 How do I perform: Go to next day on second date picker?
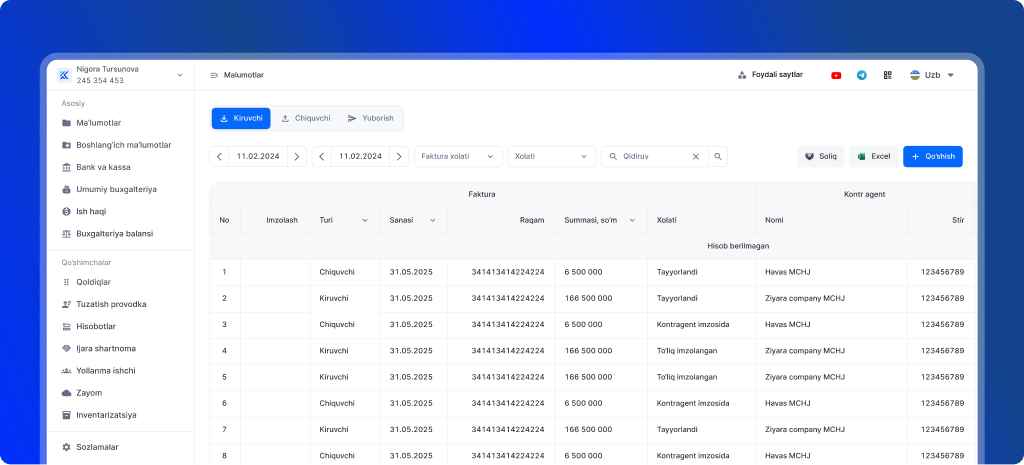click(x=399, y=157)
